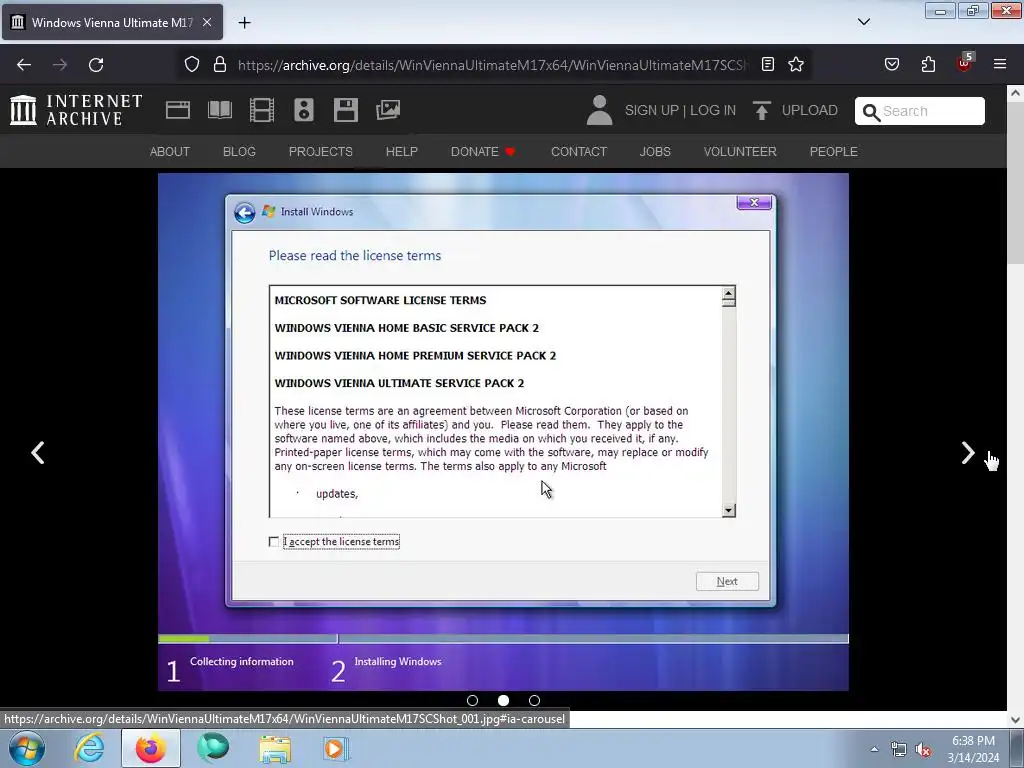The width and height of the screenshot is (1024, 768).
Task: Open the uBlock Origin extension icon
Action: pyautogui.click(x=965, y=63)
